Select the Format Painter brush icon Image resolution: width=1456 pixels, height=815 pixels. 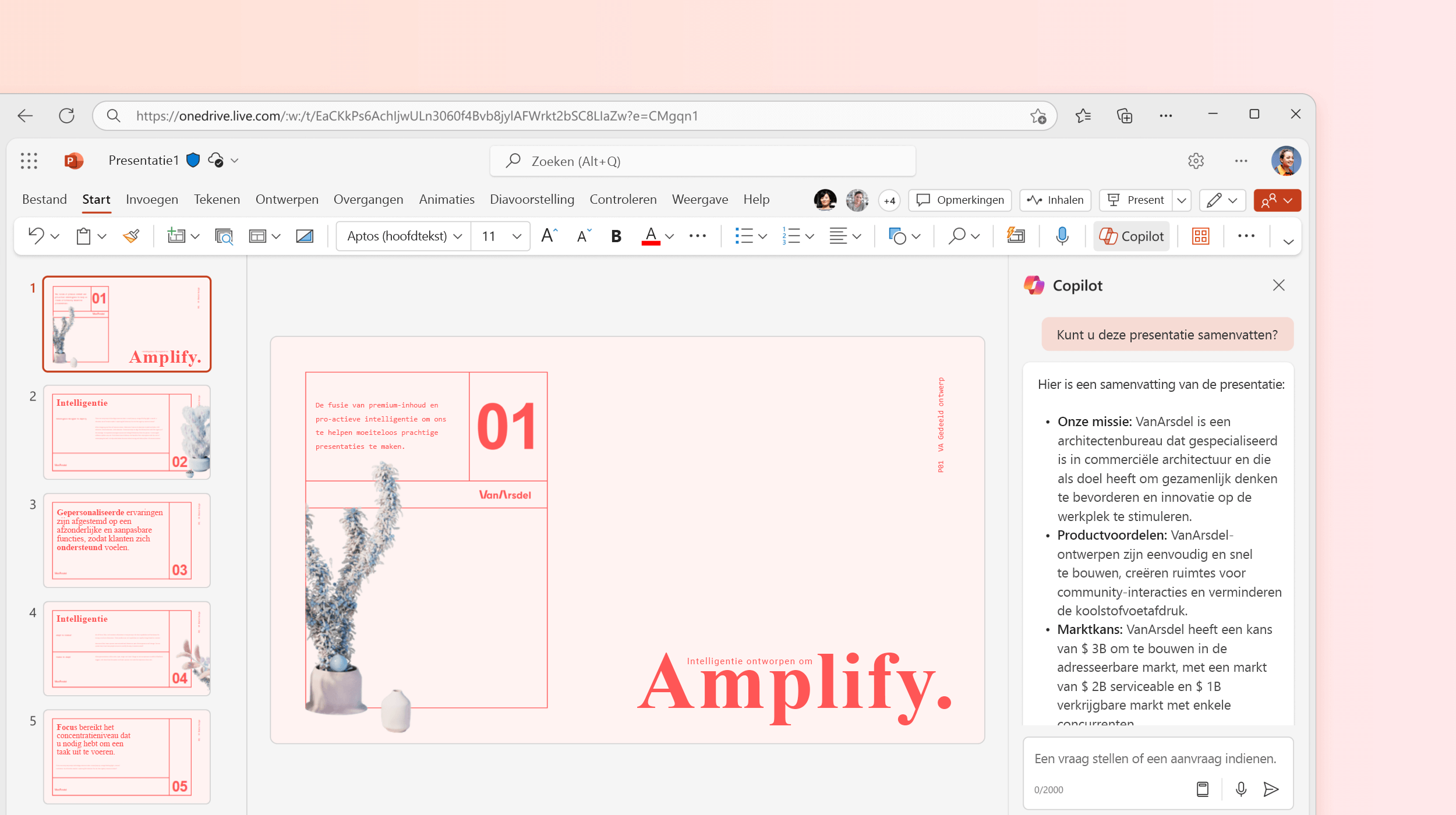131,236
